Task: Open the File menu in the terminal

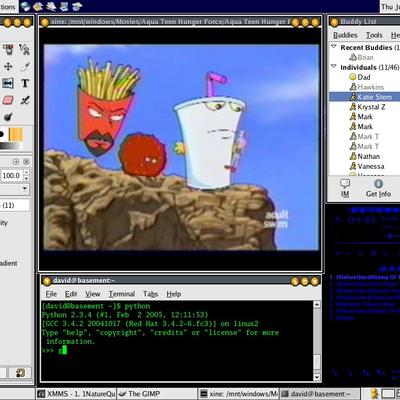Action: pyautogui.click(x=51, y=294)
